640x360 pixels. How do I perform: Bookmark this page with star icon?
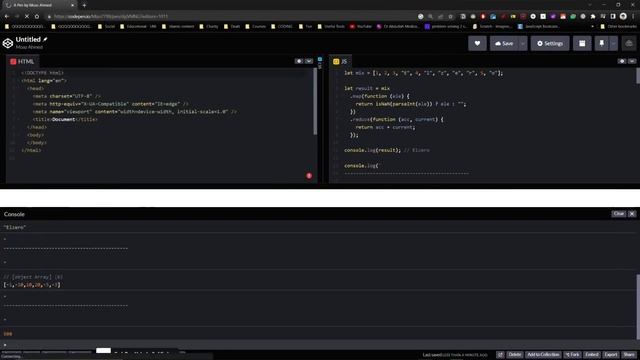[451, 16]
